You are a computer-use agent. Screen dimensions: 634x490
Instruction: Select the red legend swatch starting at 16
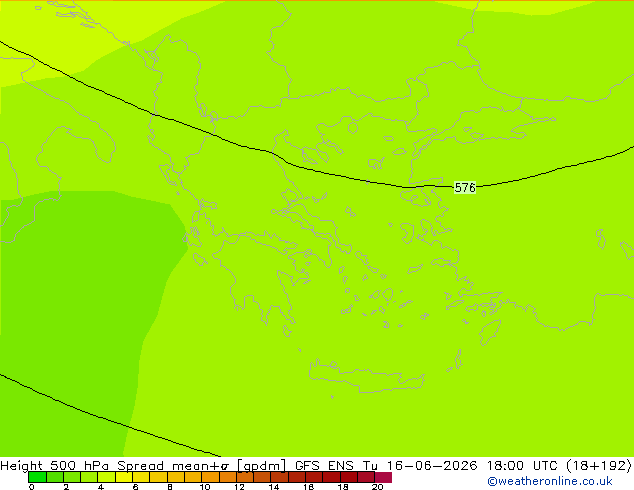tap(314, 477)
